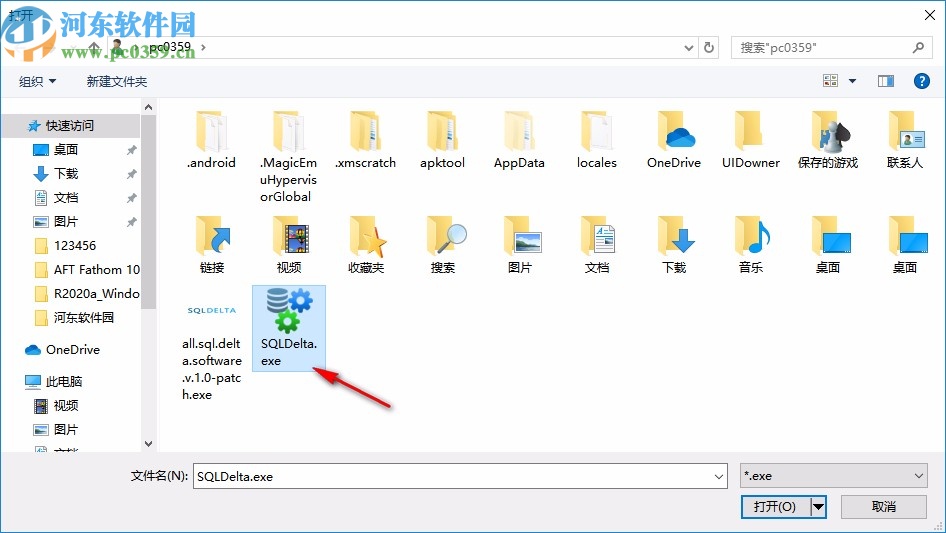
Task: Click the apktool folder icon
Action: (442, 131)
